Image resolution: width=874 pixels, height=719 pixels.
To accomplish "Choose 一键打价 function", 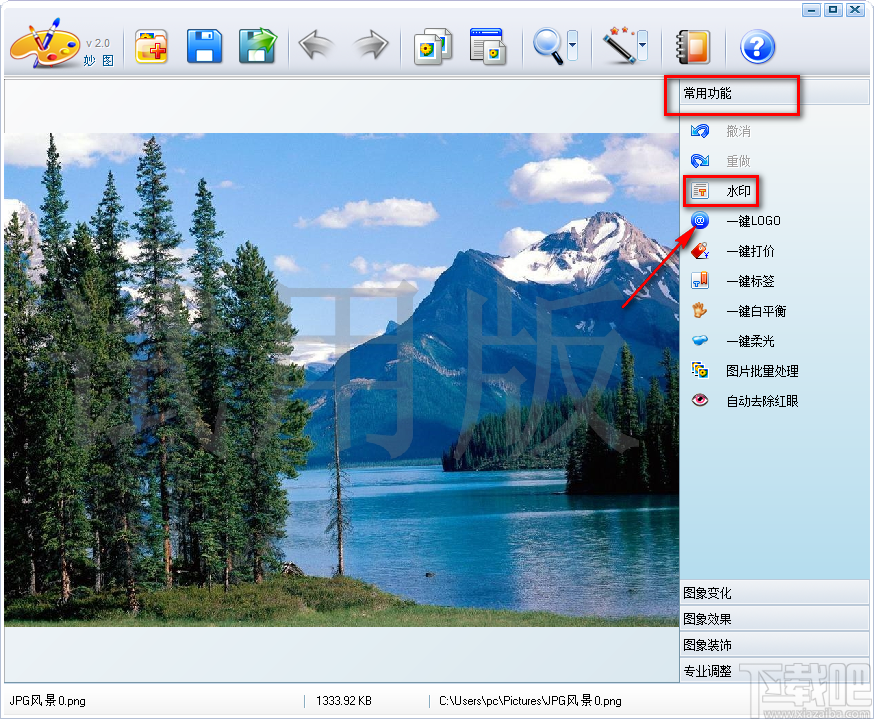I will click(x=750, y=251).
